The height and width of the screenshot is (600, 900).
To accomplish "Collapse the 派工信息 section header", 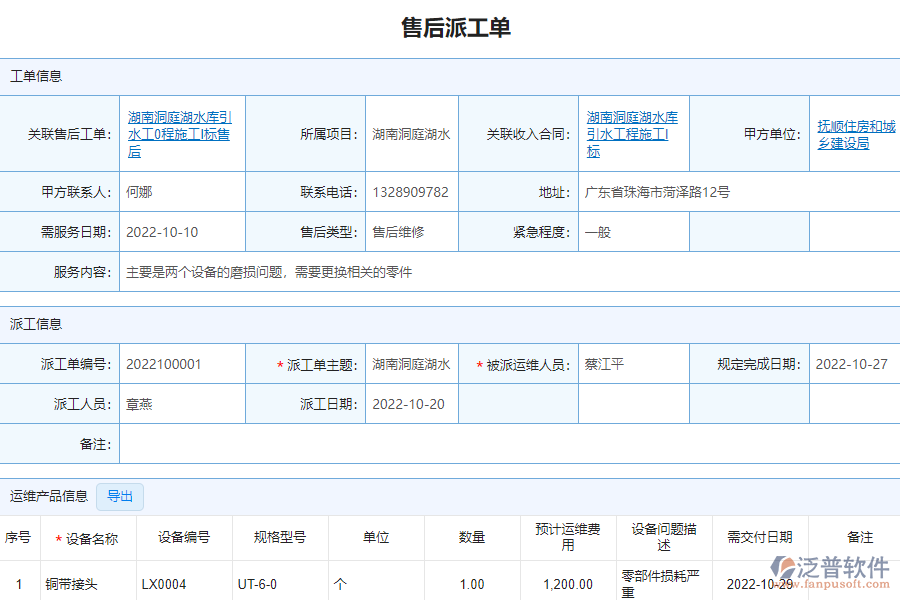I will pyautogui.click(x=34, y=323).
